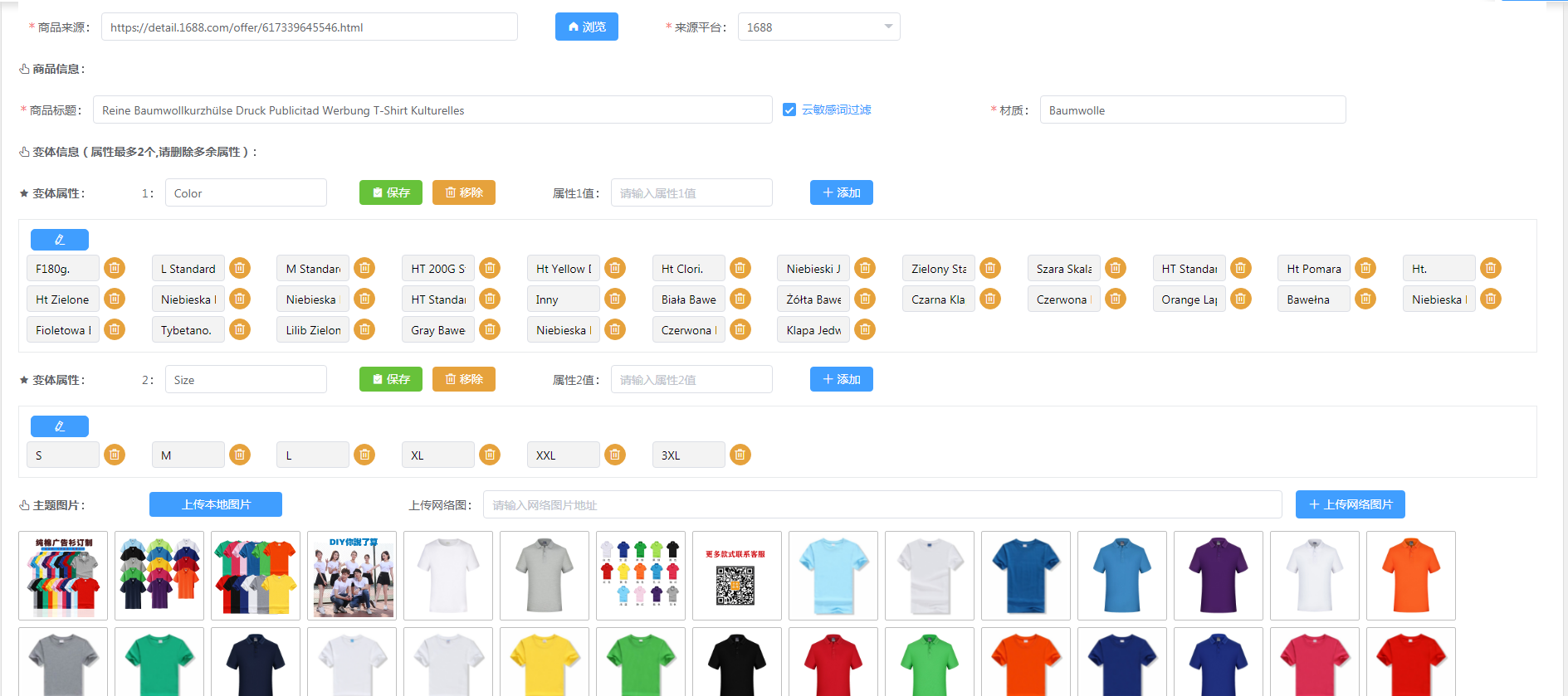Click the 浏览 browse button
Viewport: 1568px width, 696px height.
tap(586, 27)
